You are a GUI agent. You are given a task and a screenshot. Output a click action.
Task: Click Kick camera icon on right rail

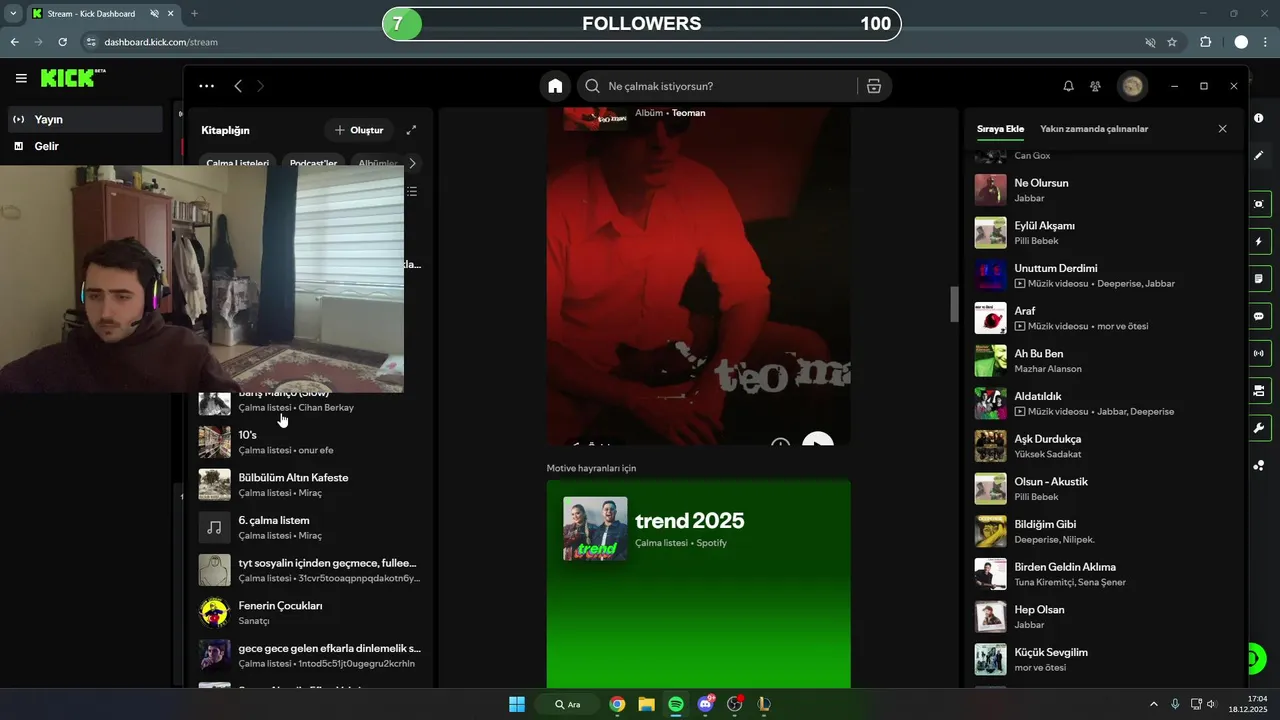1258,204
